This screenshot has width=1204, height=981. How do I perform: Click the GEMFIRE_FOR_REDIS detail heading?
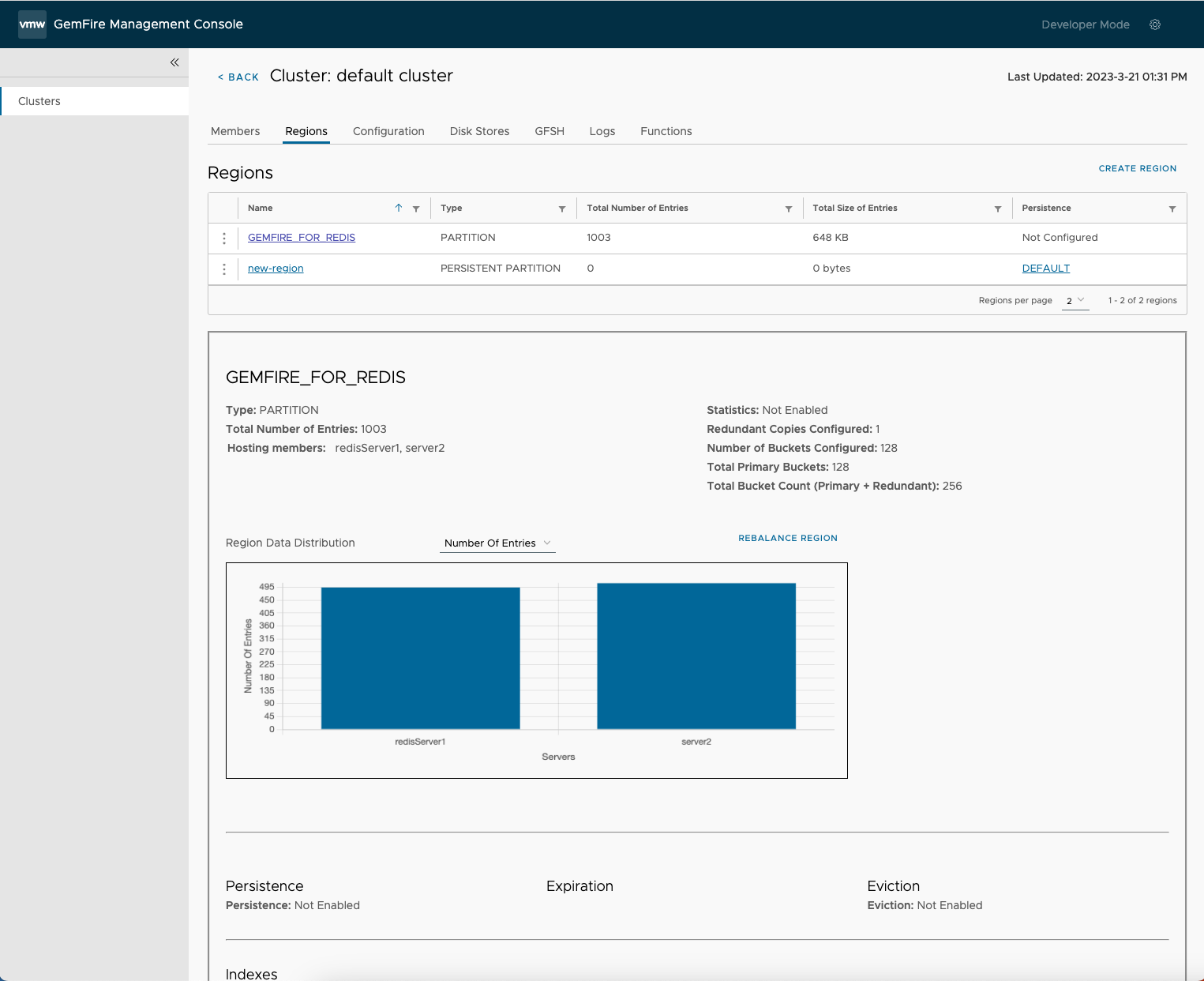(x=316, y=378)
